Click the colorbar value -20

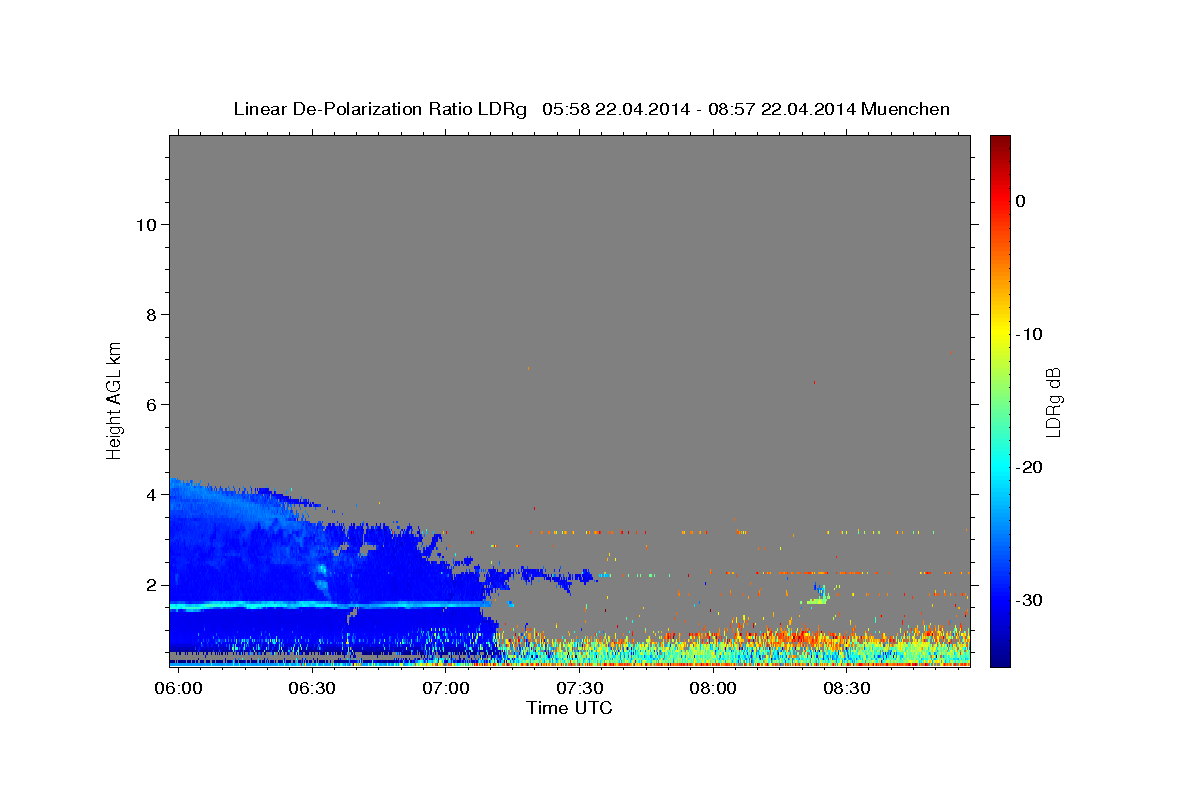click(1030, 467)
